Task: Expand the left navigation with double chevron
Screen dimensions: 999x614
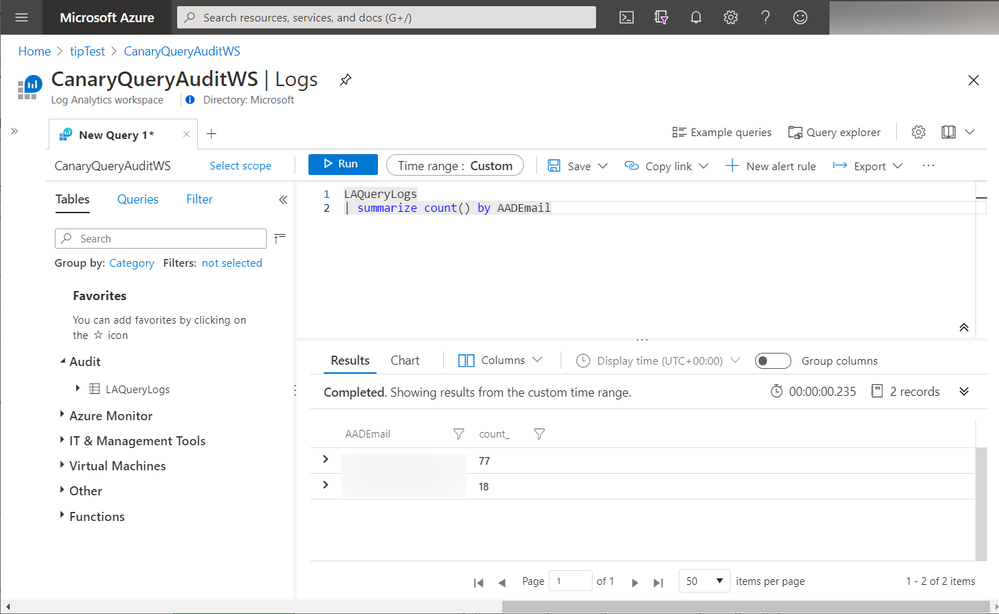Action: pos(15,131)
